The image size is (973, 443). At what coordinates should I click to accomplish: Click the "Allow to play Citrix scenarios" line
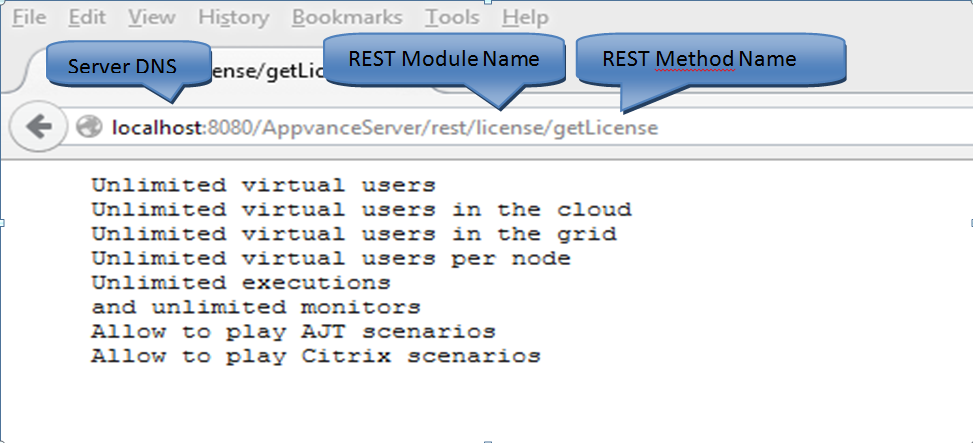pyautogui.click(x=316, y=356)
